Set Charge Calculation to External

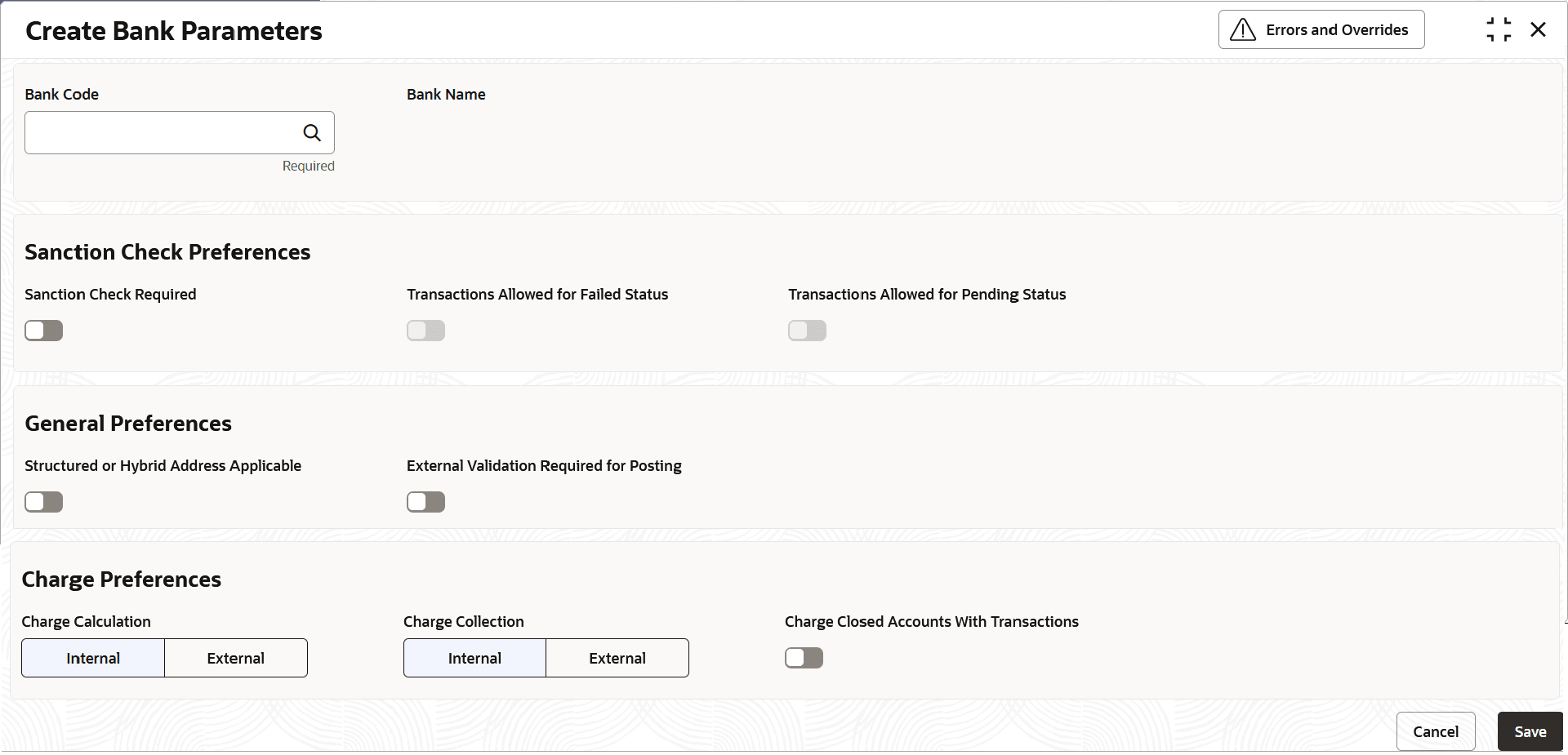click(236, 658)
